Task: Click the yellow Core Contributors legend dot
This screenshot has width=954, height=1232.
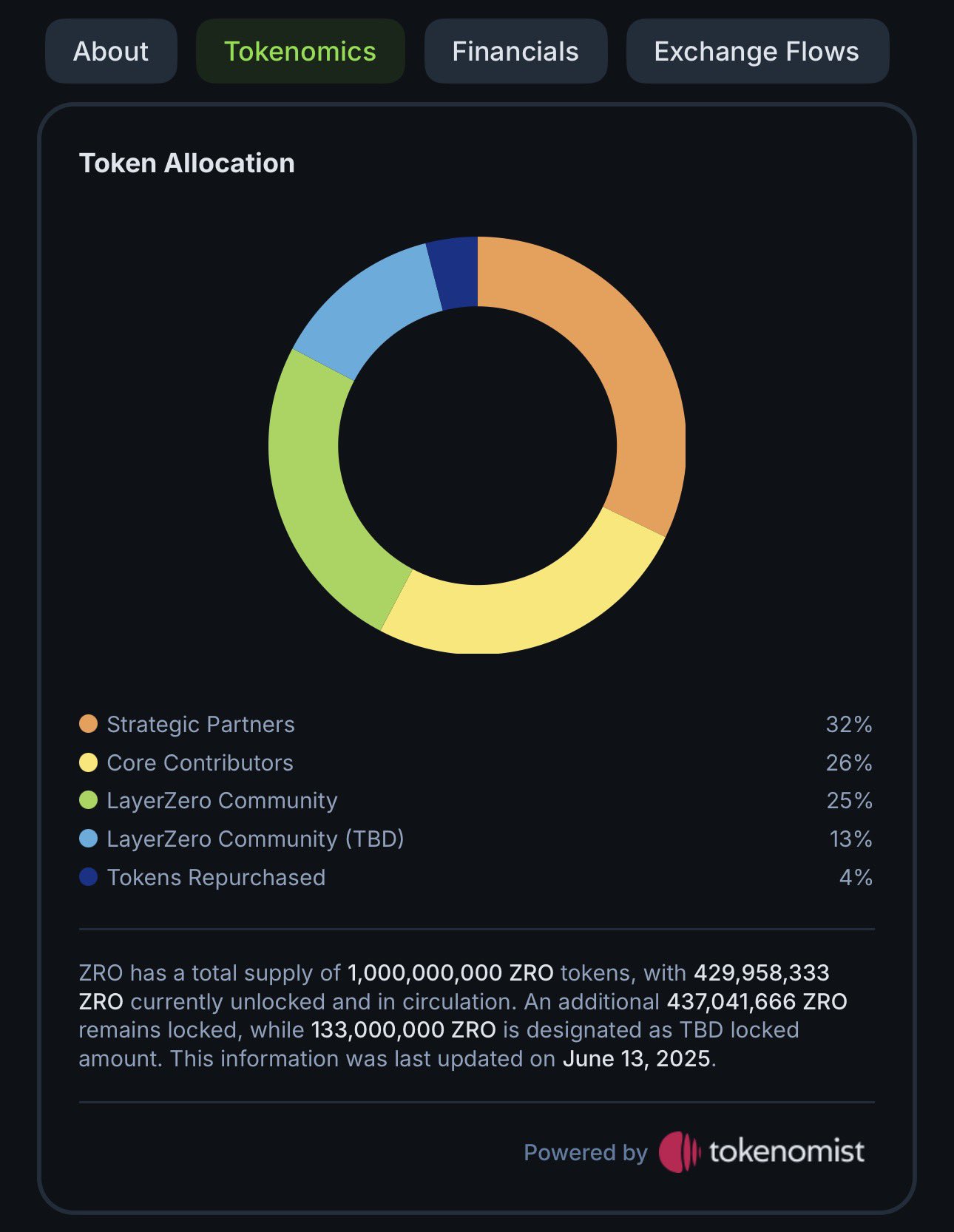Action: tap(89, 762)
